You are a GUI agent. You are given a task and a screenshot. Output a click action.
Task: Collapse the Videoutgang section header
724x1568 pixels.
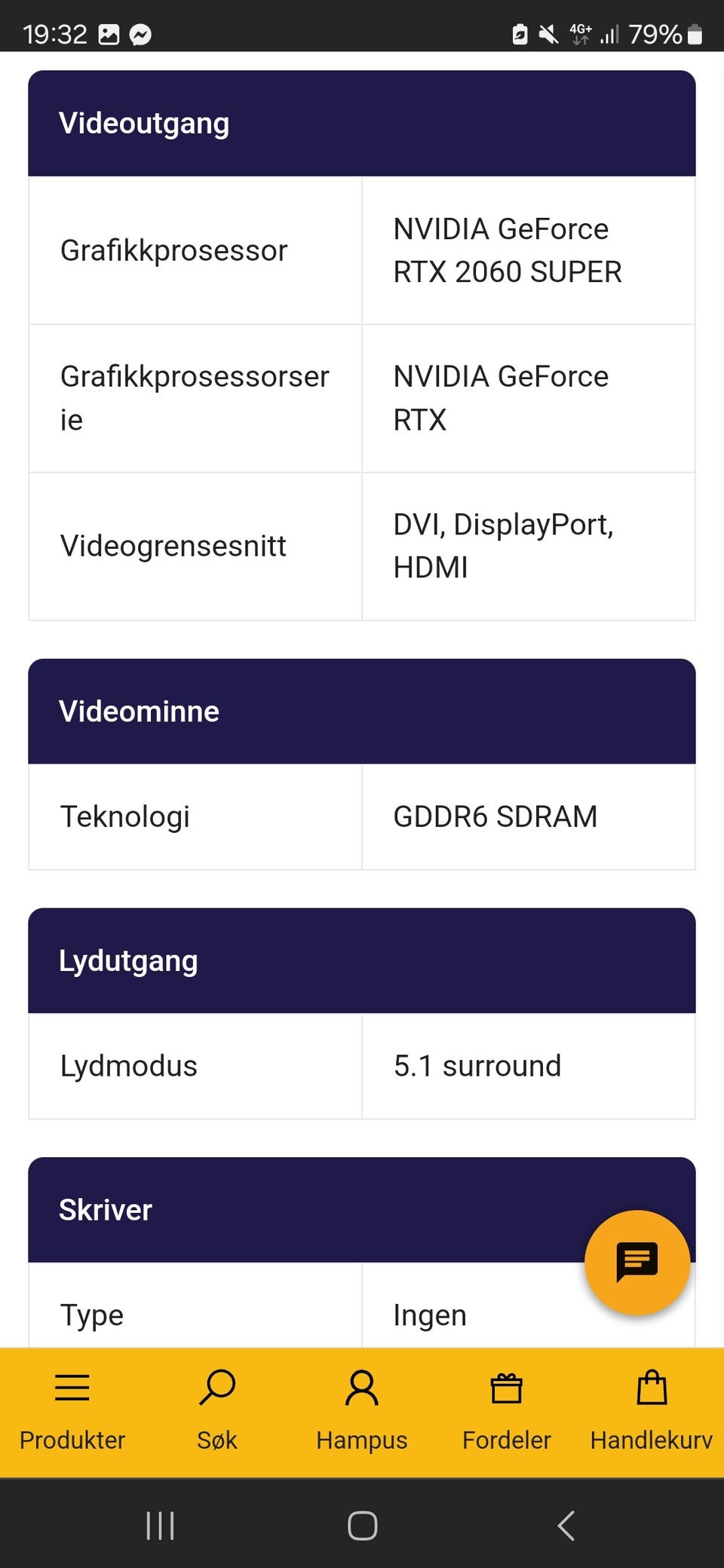(x=362, y=123)
